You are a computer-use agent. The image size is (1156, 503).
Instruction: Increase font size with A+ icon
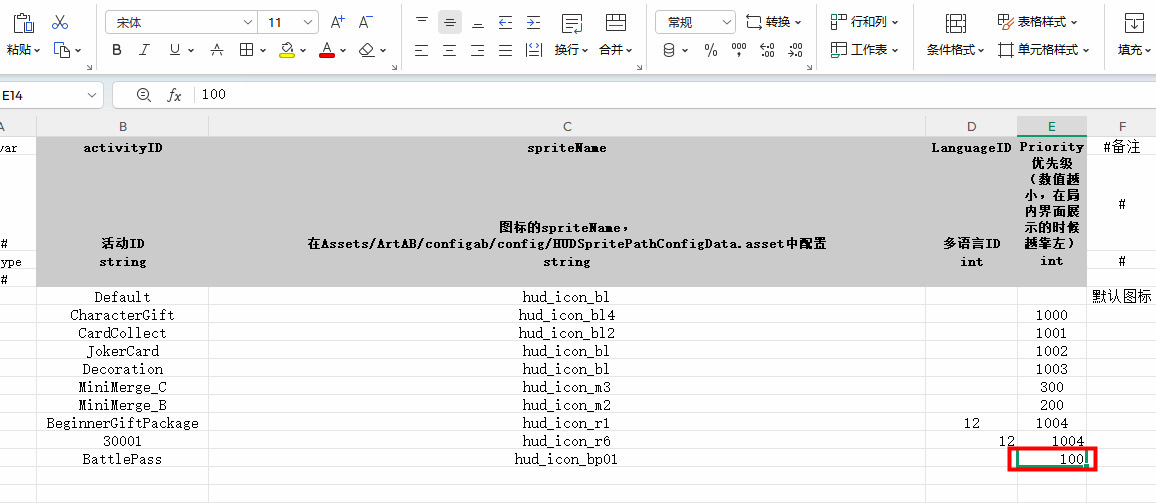coord(337,22)
